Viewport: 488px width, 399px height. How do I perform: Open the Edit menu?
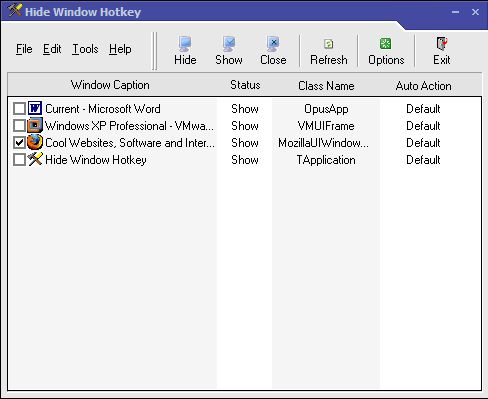pyautogui.click(x=52, y=49)
